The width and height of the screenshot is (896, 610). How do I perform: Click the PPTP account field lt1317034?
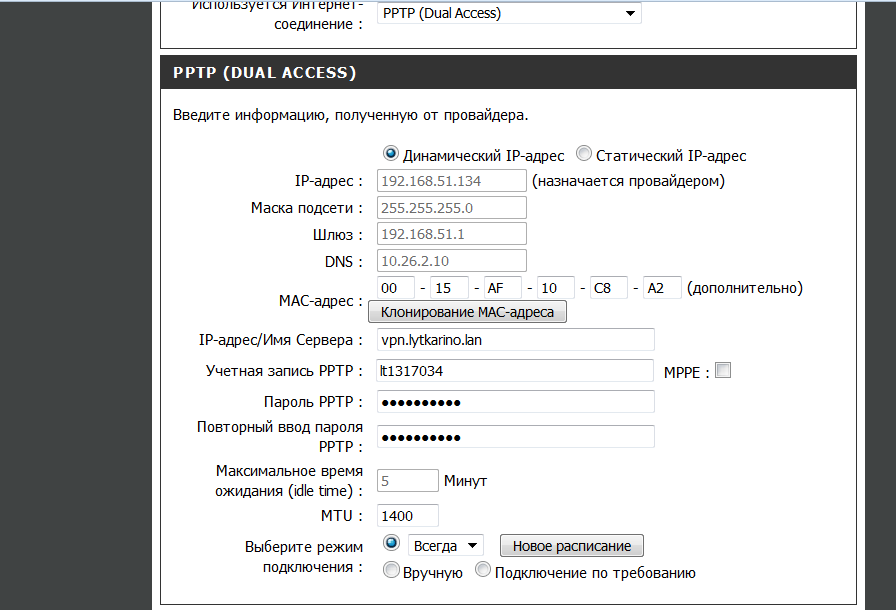(515, 371)
